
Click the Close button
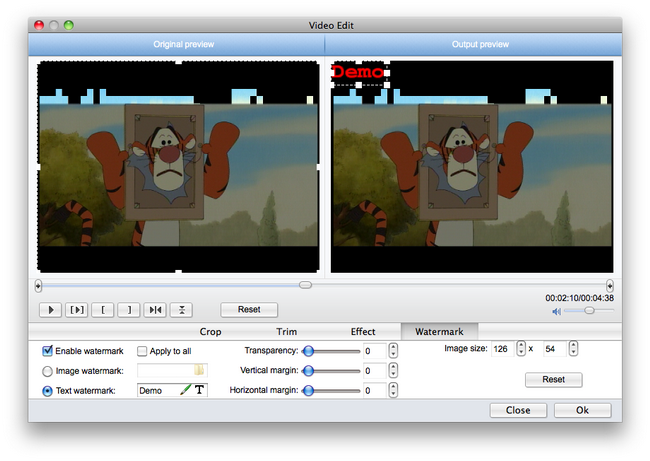click(518, 410)
